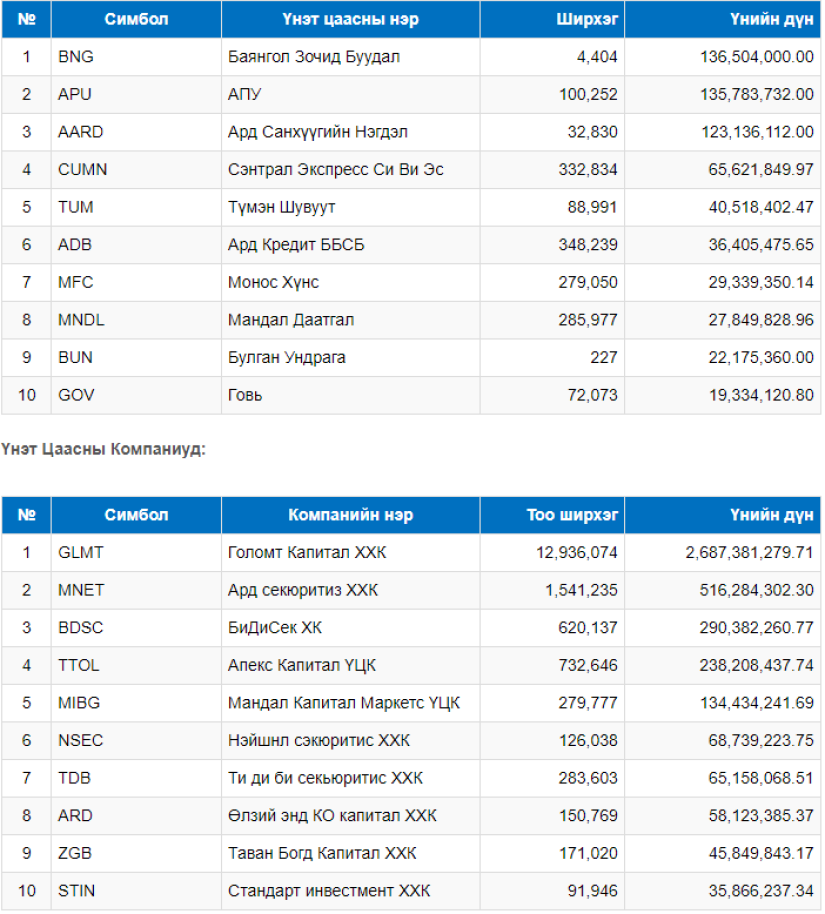Click the BUN symbol cell
This screenshot has width=825, height=914.
coord(136,357)
